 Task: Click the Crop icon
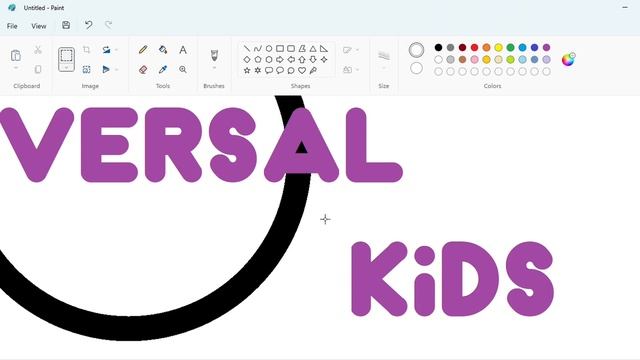point(87,50)
